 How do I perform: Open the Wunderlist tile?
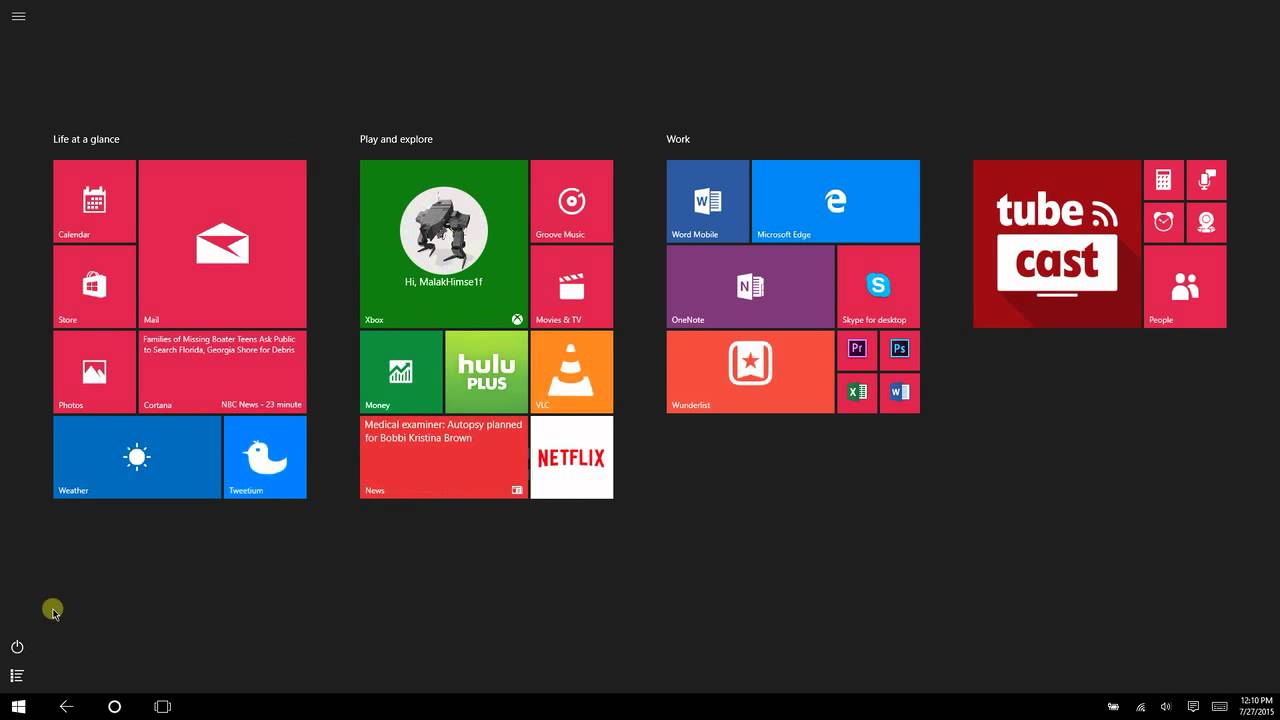(750, 372)
